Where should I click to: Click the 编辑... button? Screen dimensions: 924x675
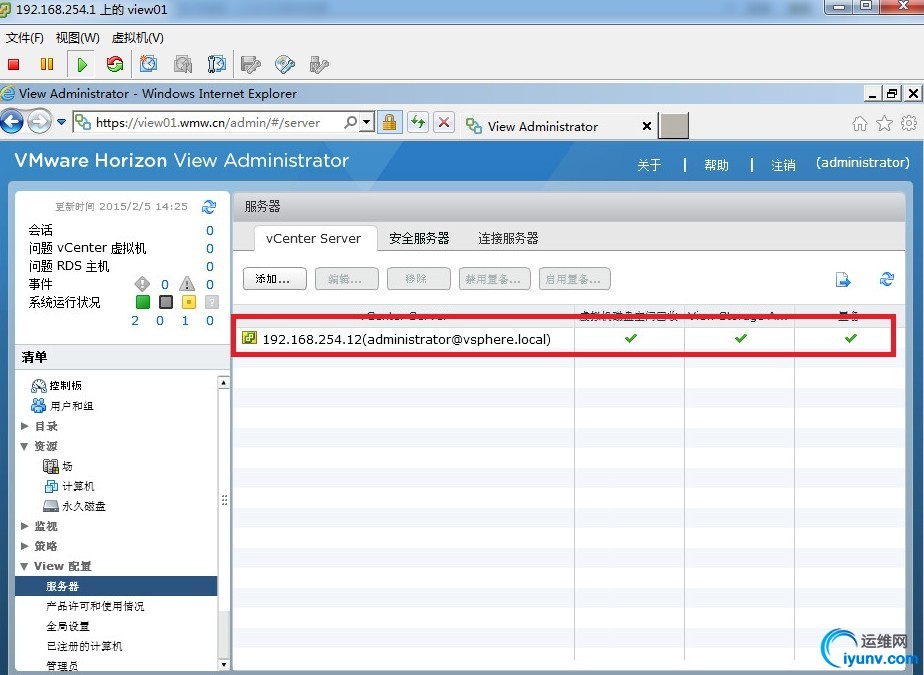click(x=346, y=279)
